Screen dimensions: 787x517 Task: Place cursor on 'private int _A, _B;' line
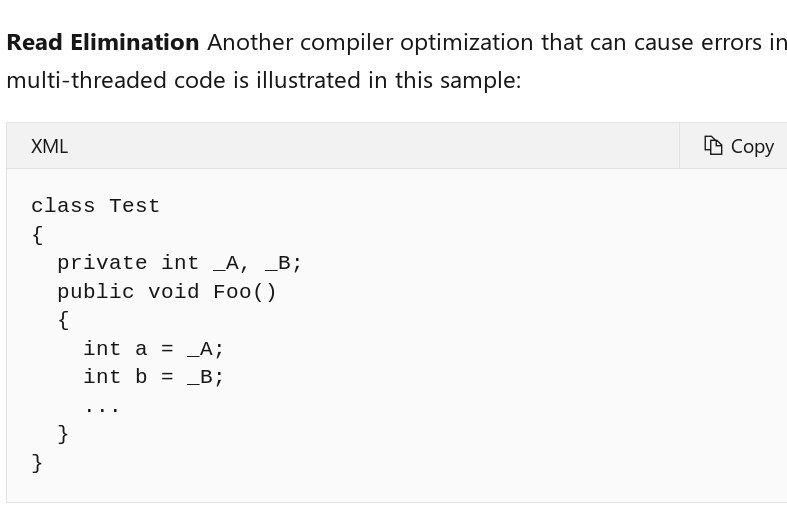click(x=179, y=263)
